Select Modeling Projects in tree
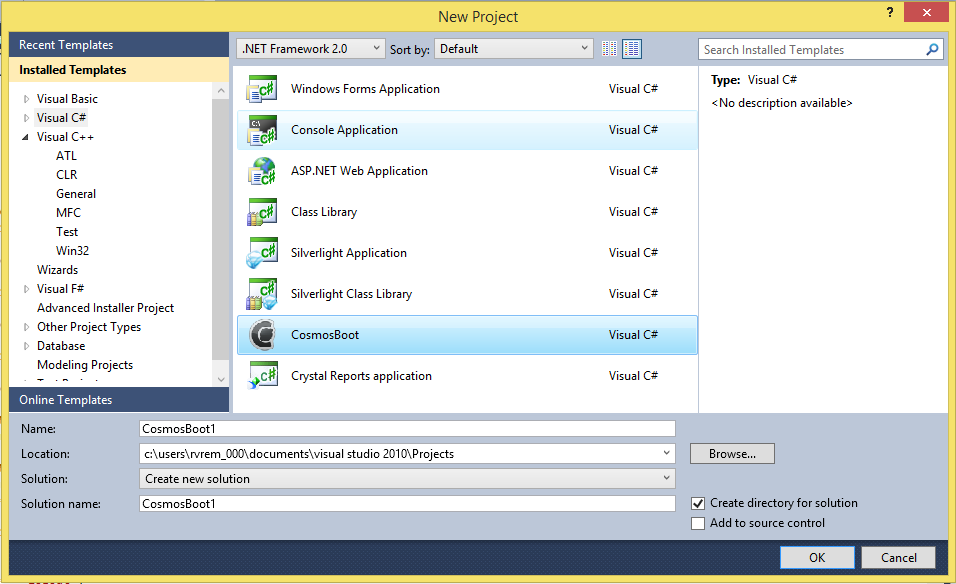Screen dimensions: 956x584 click(x=85, y=365)
